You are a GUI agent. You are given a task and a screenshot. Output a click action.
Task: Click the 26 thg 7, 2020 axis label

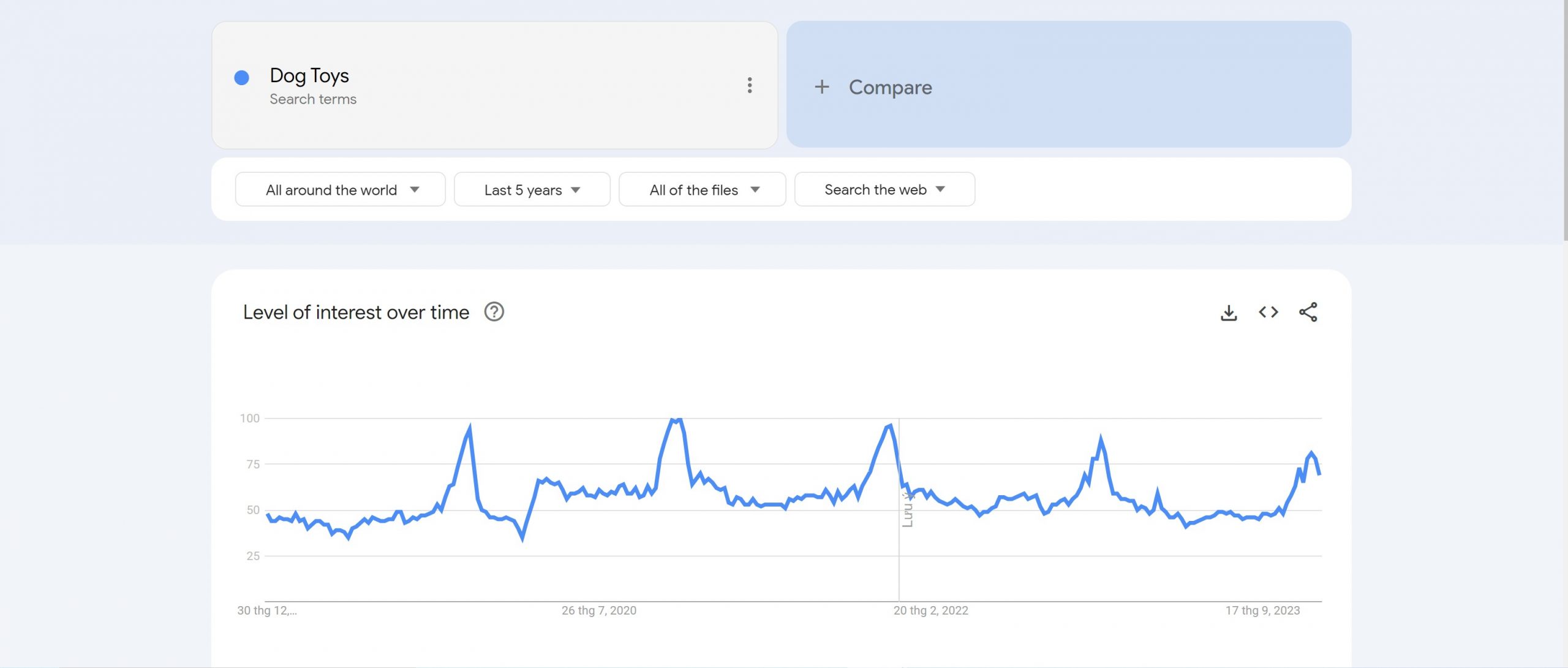[x=598, y=610]
